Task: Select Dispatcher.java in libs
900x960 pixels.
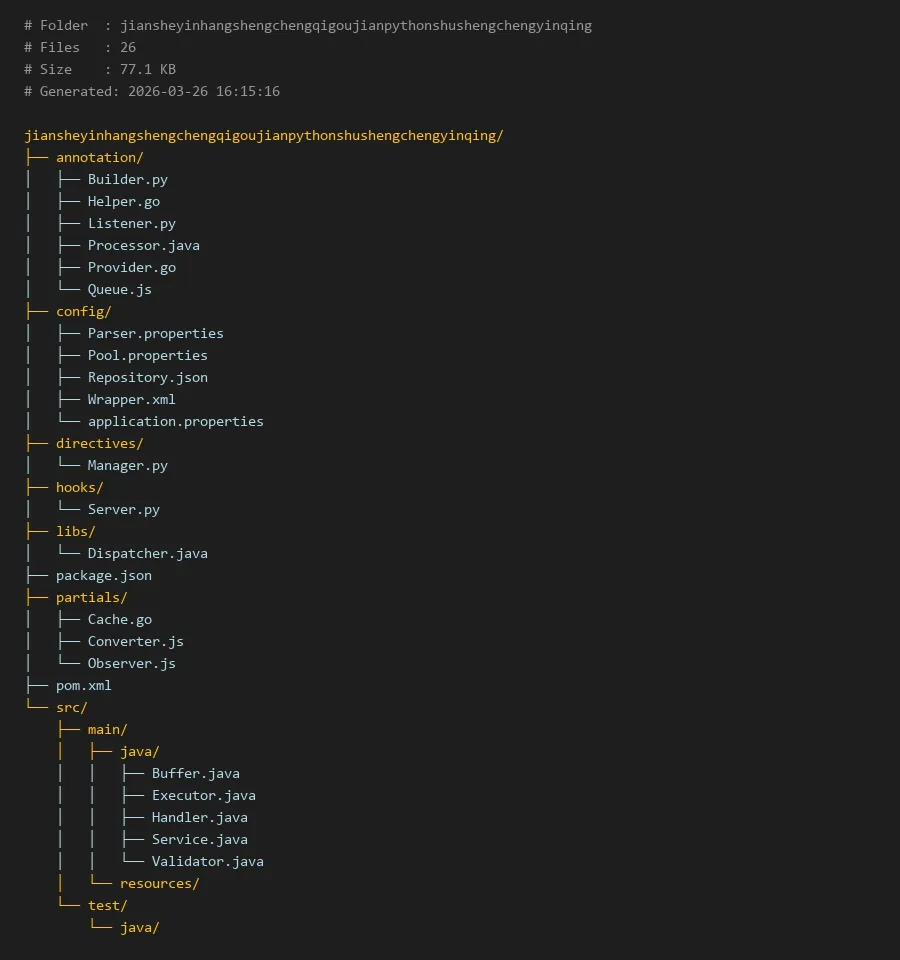Action: tap(147, 553)
